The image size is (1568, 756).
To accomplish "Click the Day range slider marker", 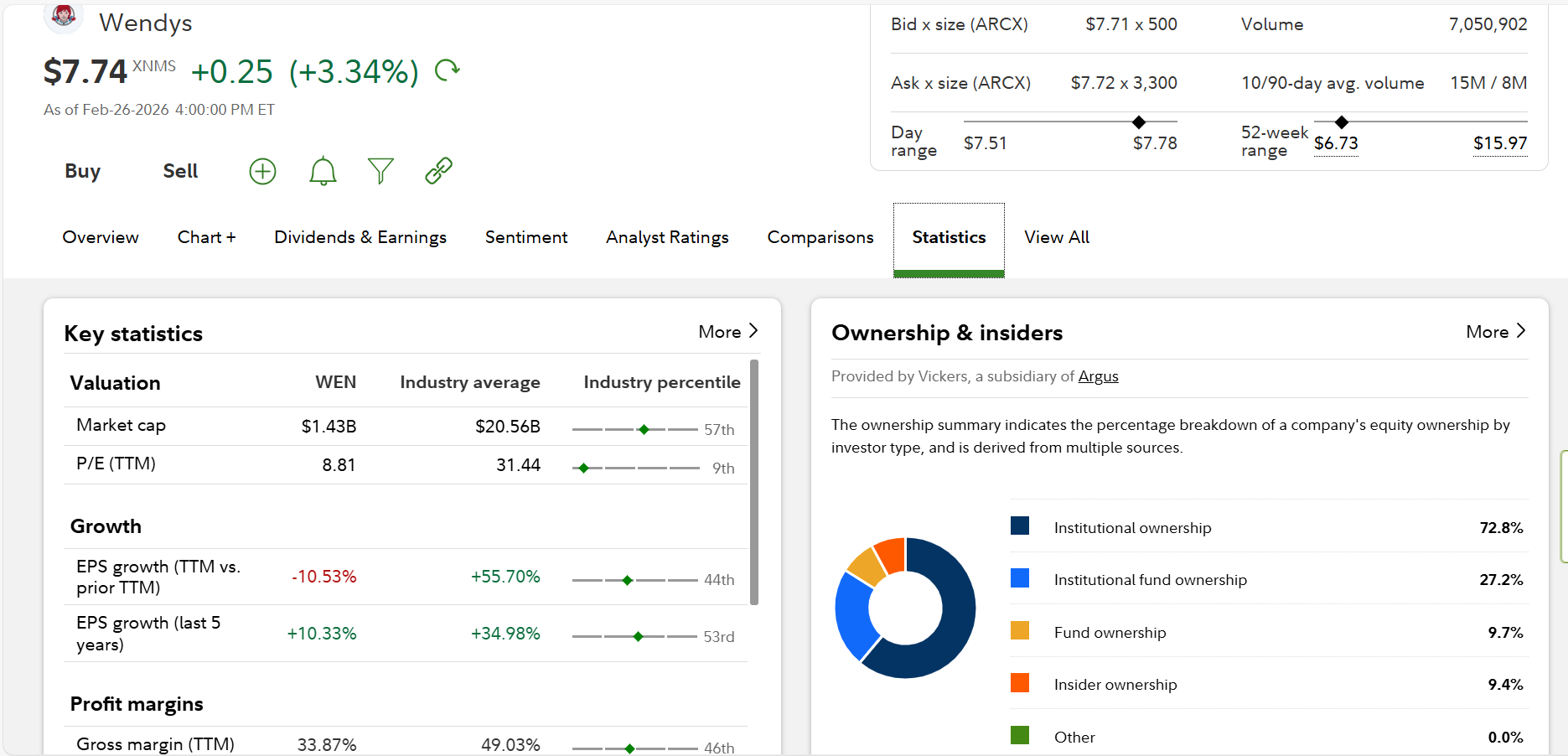I will [x=1139, y=122].
